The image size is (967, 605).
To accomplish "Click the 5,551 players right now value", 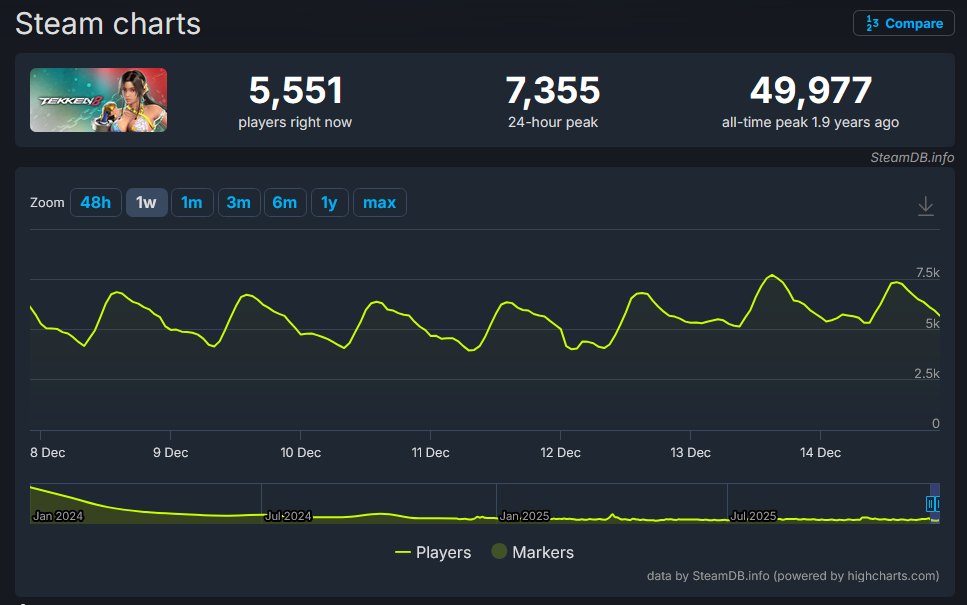I will click(x=295, y=90).
